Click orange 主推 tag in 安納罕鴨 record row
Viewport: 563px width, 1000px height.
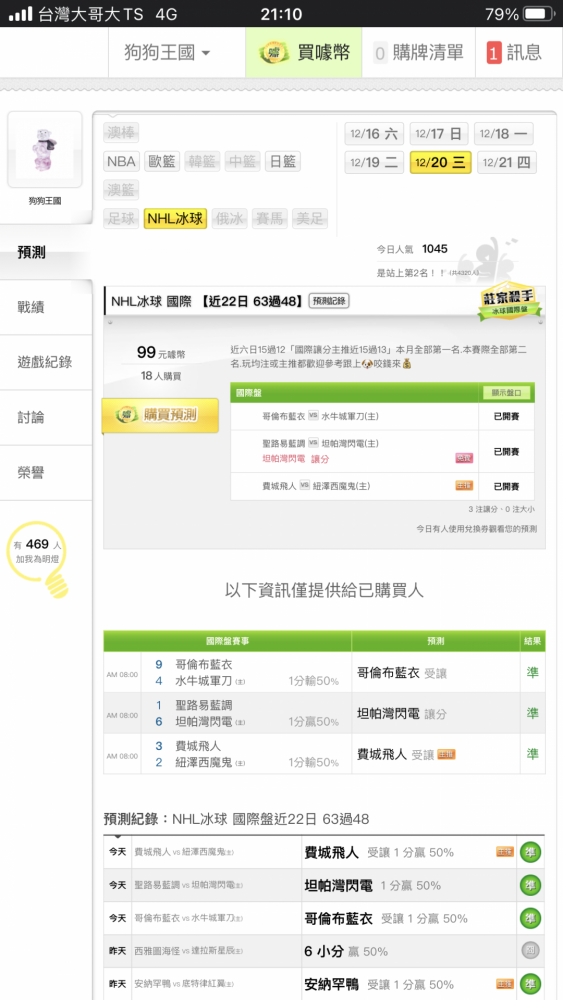(505, 984)
